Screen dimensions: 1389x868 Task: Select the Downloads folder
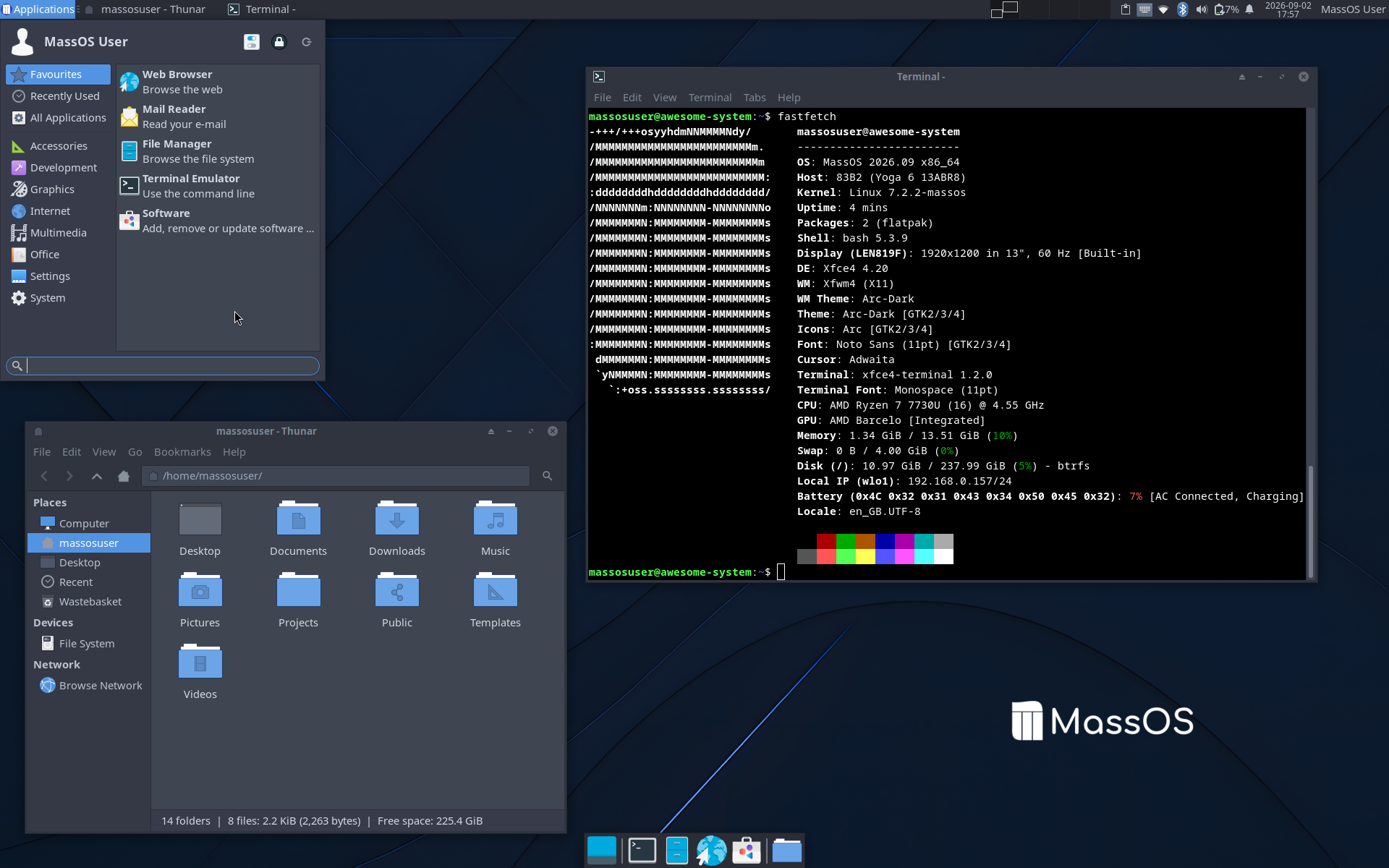click(397, 519)
